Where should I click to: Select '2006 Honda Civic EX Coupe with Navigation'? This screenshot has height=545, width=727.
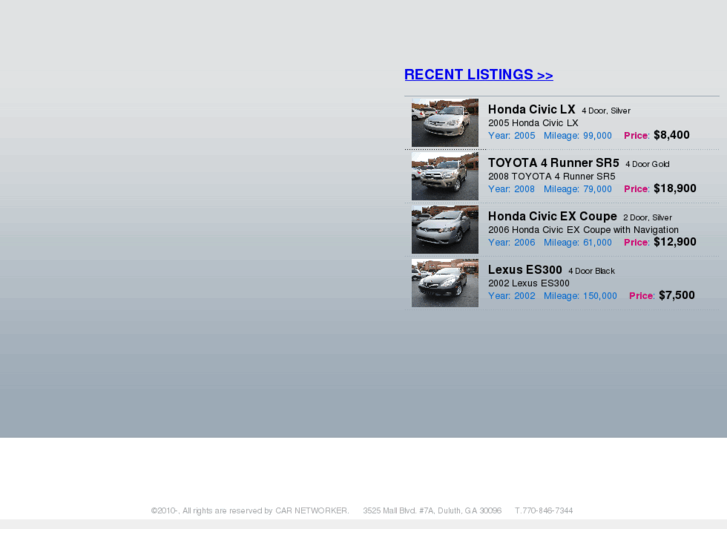583,230
